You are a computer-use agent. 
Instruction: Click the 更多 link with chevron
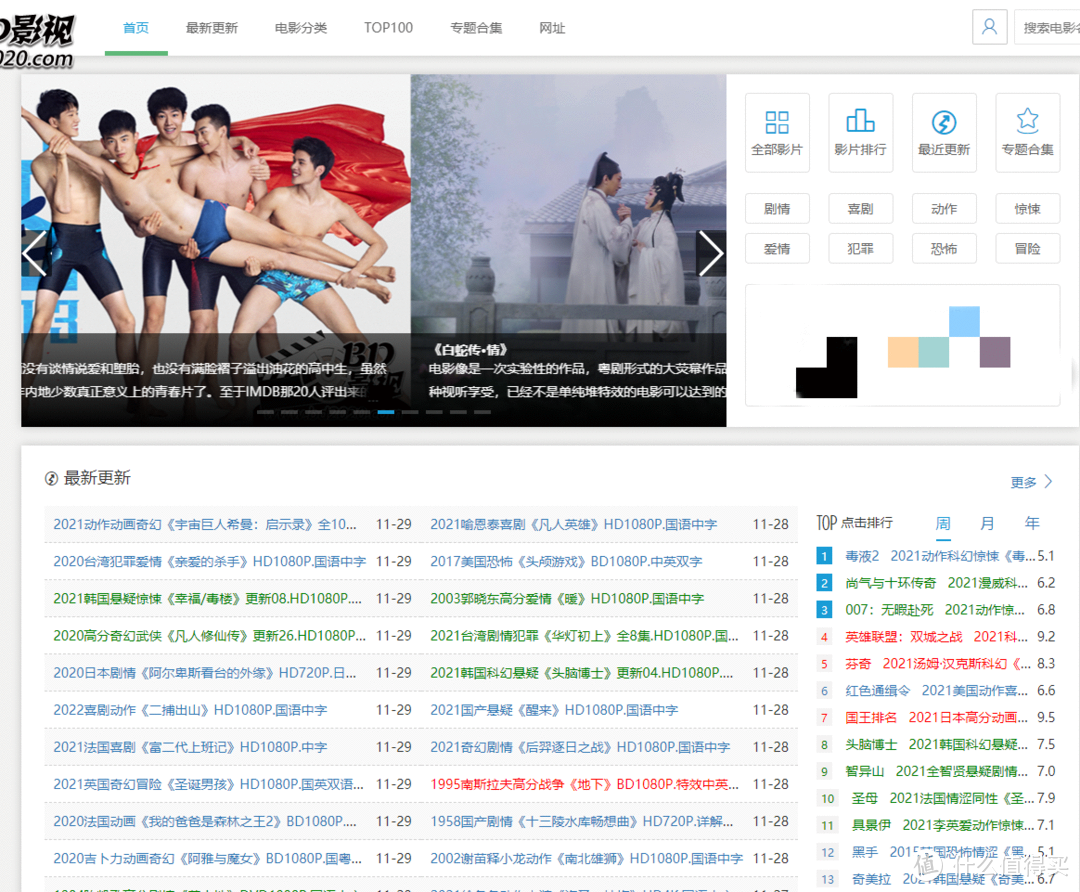pyautogui.click(x=1031, y=482)
